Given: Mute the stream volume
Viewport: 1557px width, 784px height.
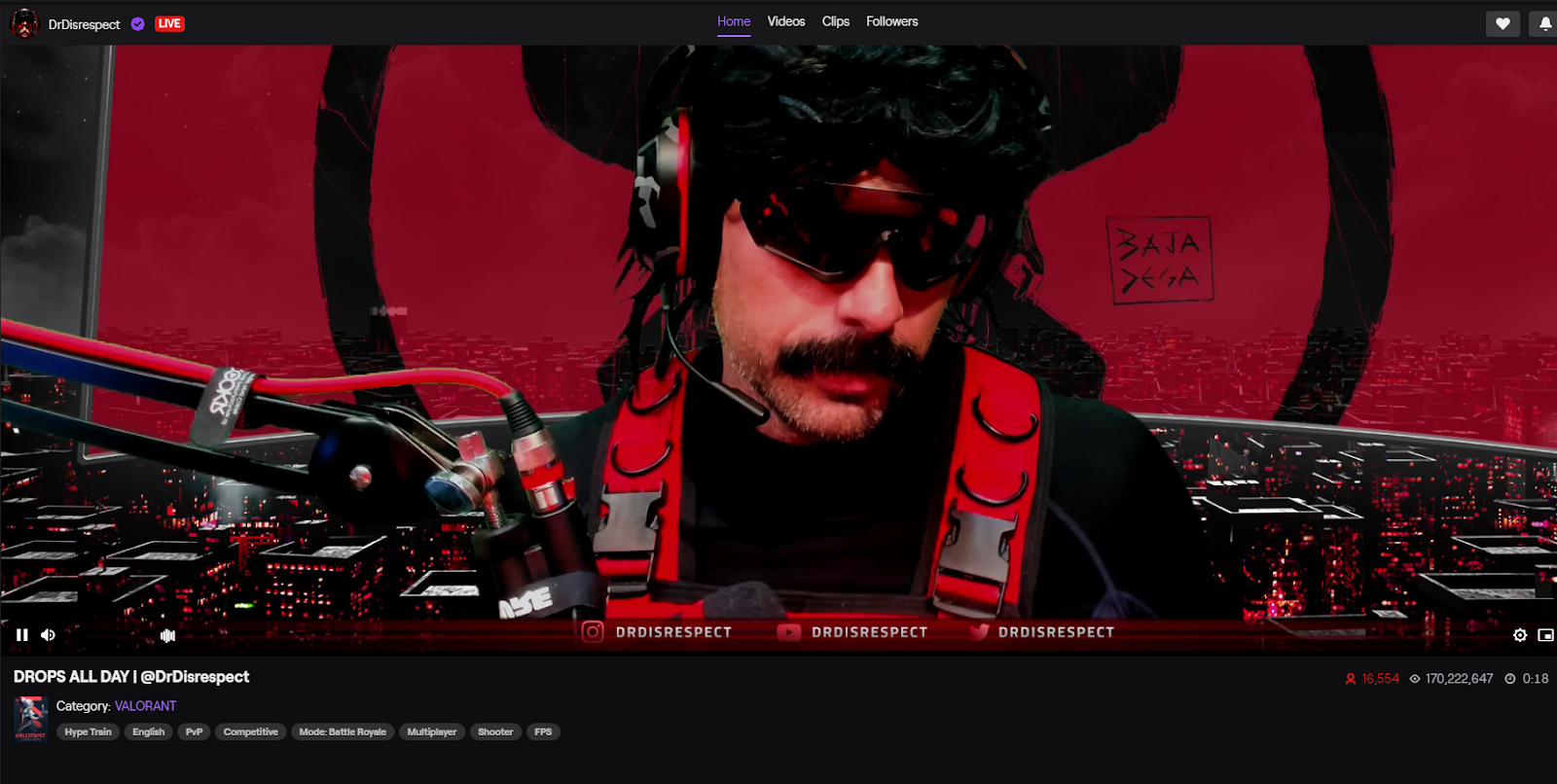Looking at the screenshot, I should click(48, 635).
